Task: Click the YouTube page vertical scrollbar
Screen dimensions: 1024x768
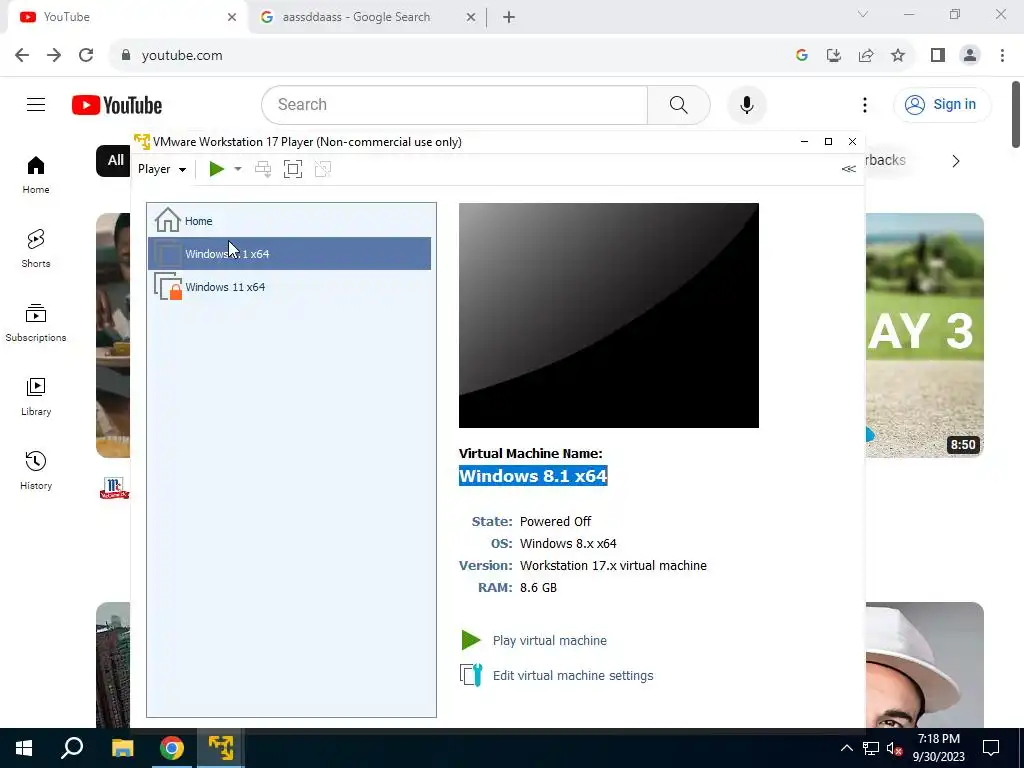Action: [x=1016, y=114]
